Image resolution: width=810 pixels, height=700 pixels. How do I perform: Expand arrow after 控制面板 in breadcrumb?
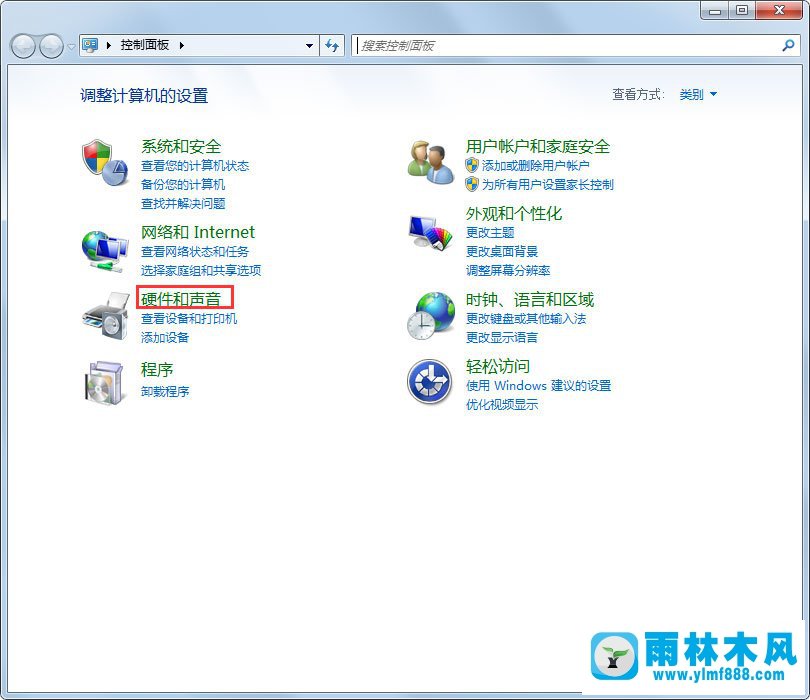182,45
